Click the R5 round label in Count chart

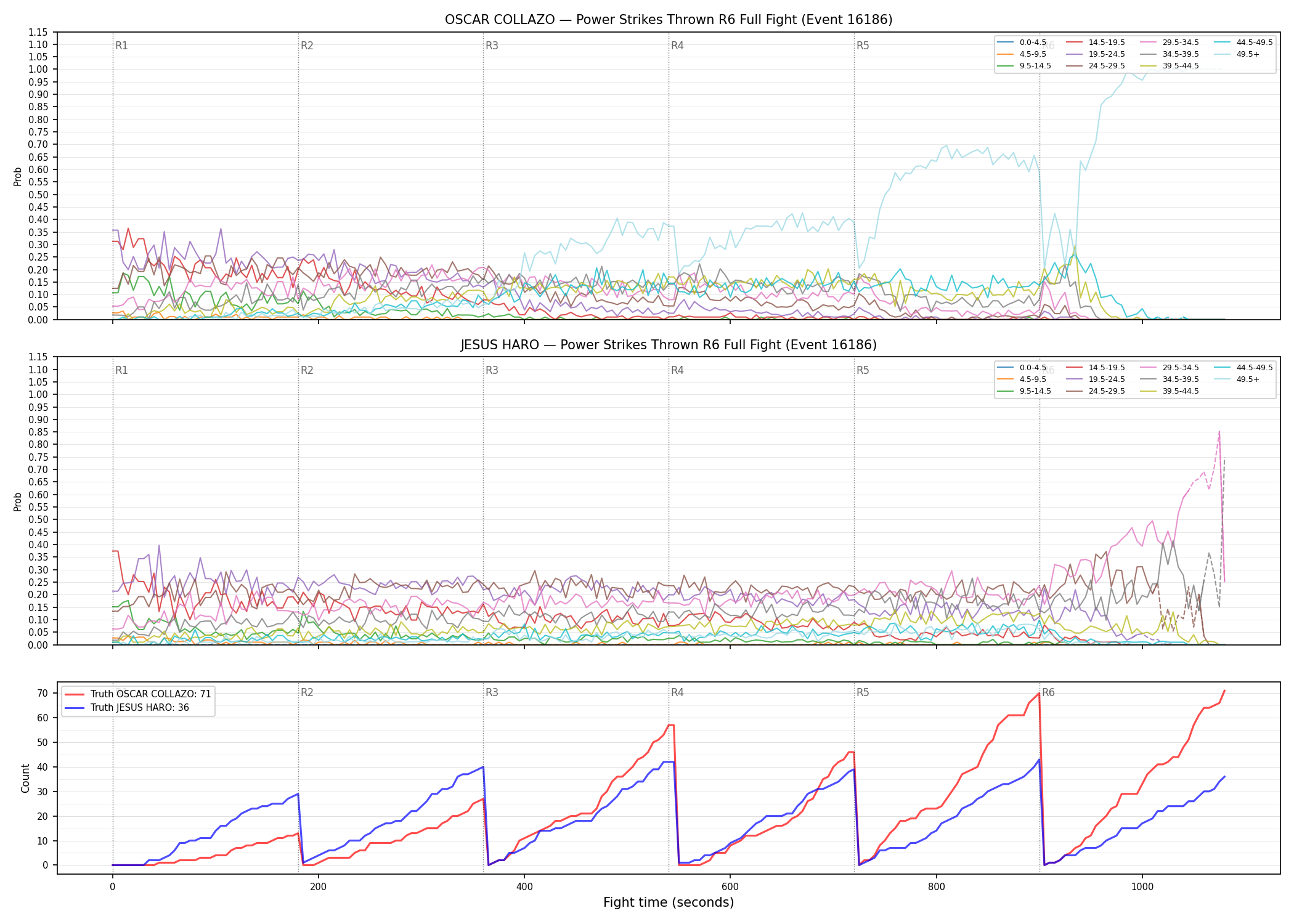863,693
